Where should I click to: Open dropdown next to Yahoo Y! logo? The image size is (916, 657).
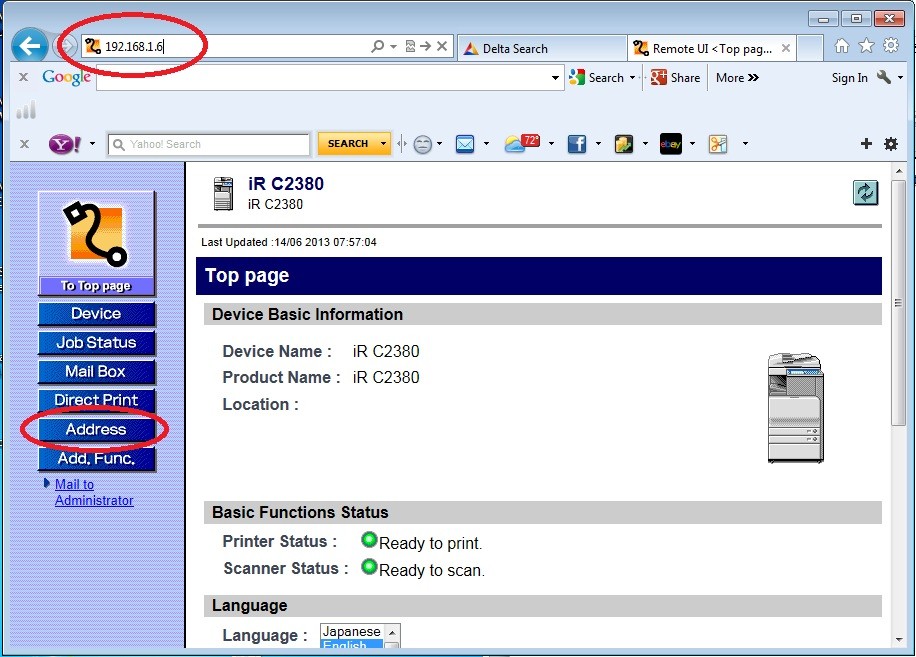pyautogui.click(x=92, y=144)
